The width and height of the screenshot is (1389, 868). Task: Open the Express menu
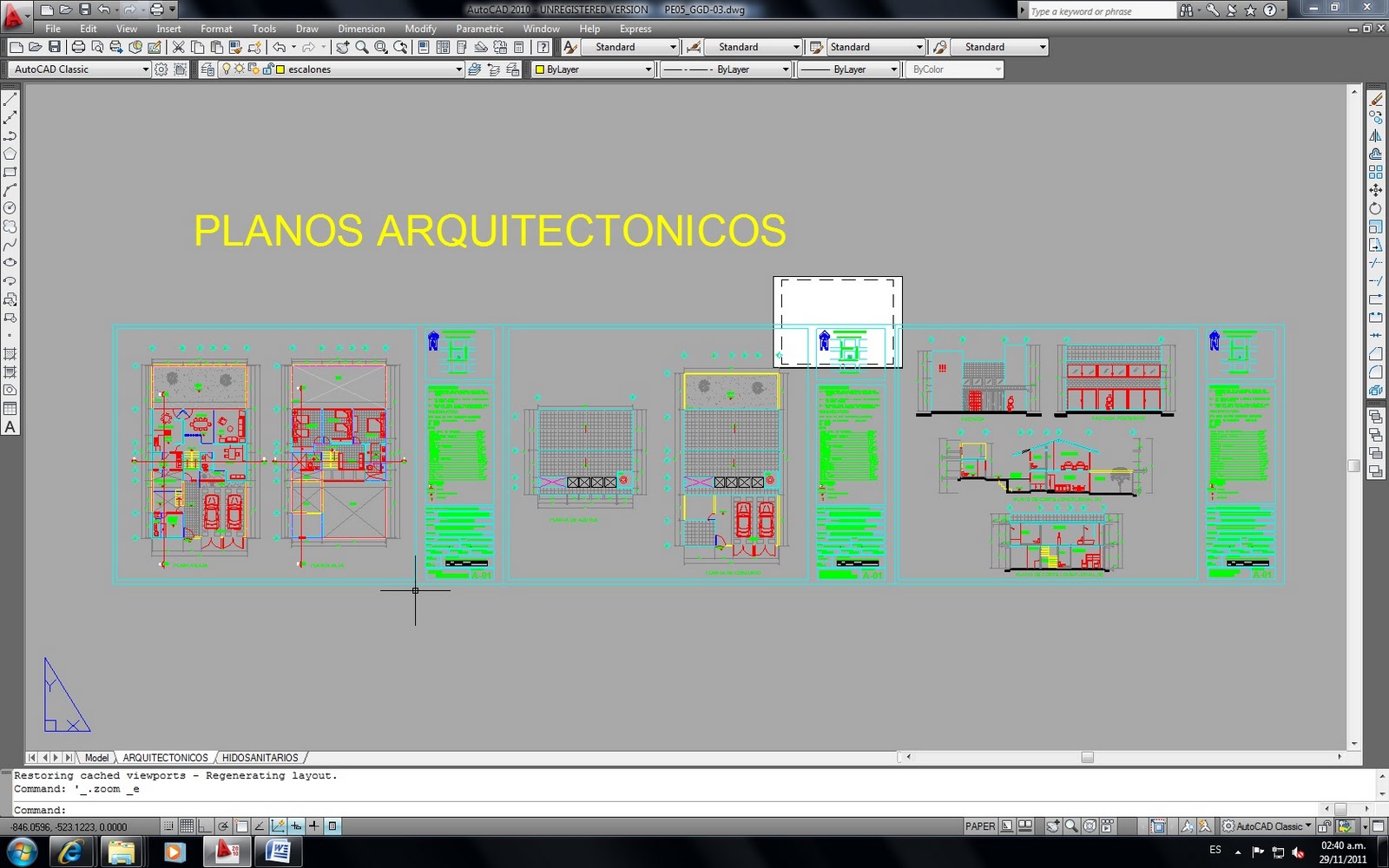tap(635, 29)
